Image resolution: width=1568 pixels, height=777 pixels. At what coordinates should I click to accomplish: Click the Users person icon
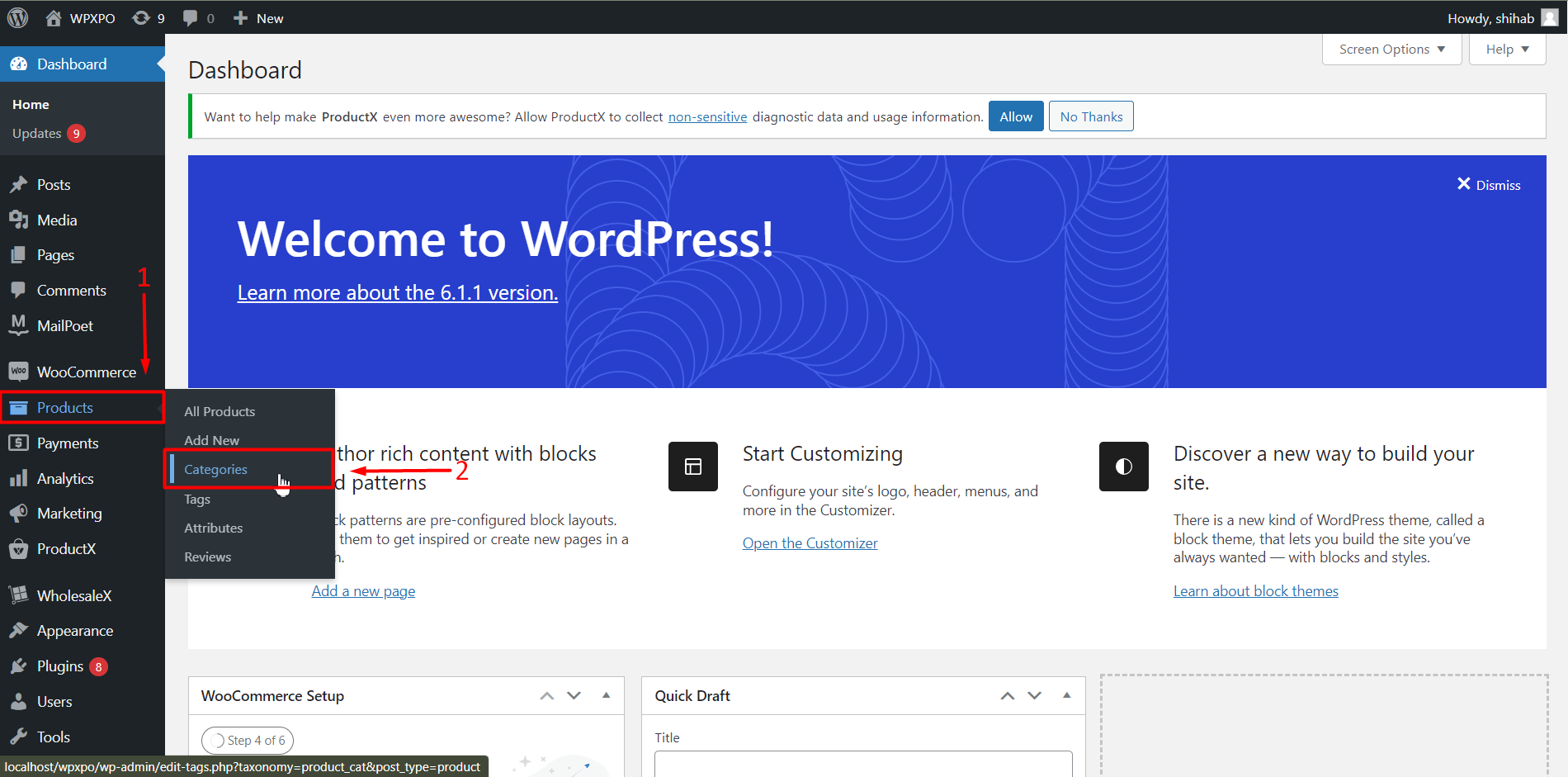pyautogui.click(x=18, y=702)
